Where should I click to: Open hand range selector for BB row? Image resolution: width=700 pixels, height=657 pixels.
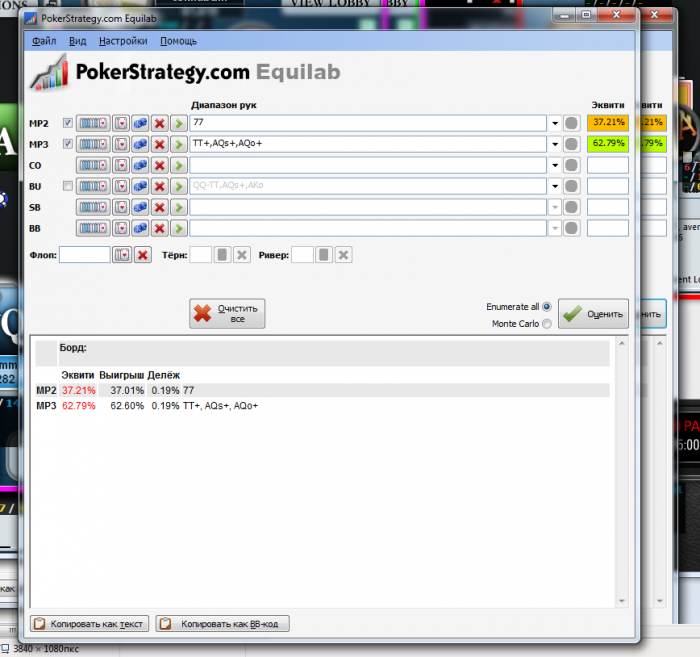(x=93, y=228)
